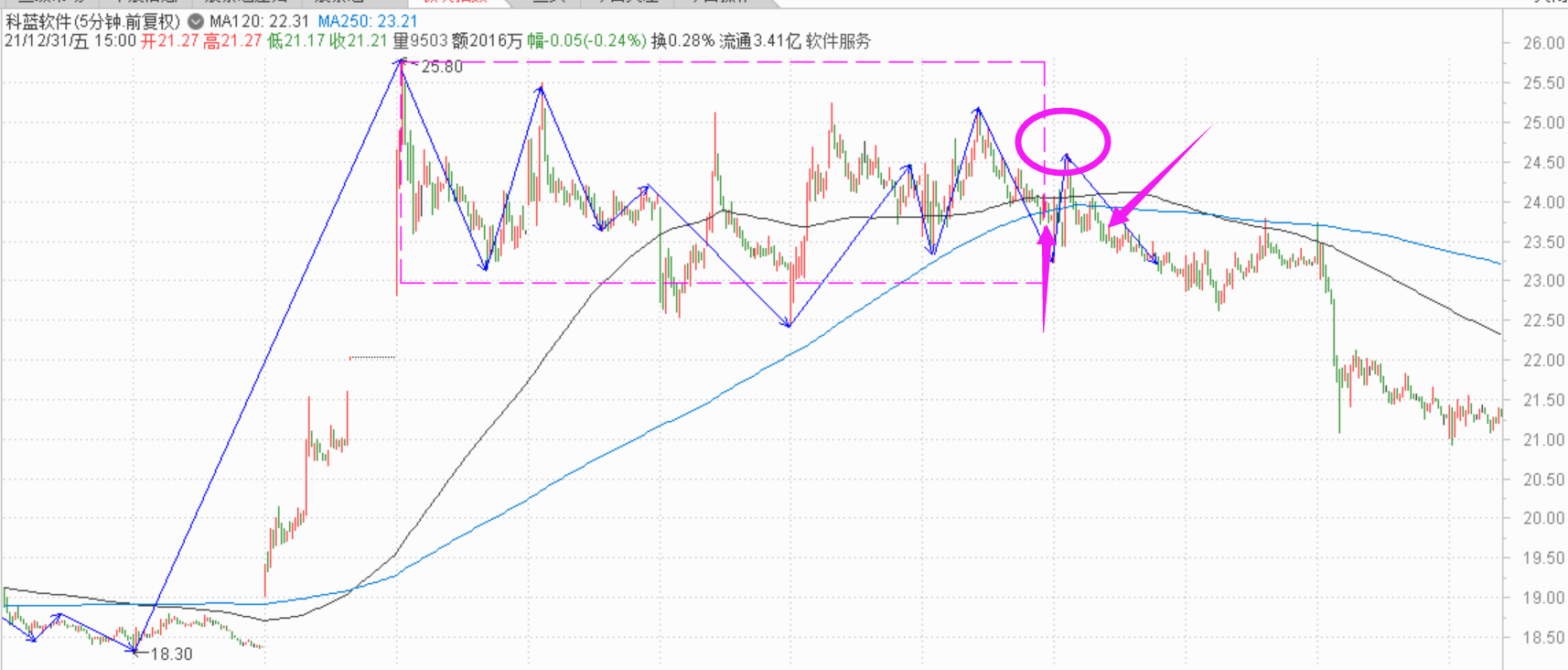
Task: Click the blue arrowhead inside the magenta ellipse
Action: pos(1066,157)
